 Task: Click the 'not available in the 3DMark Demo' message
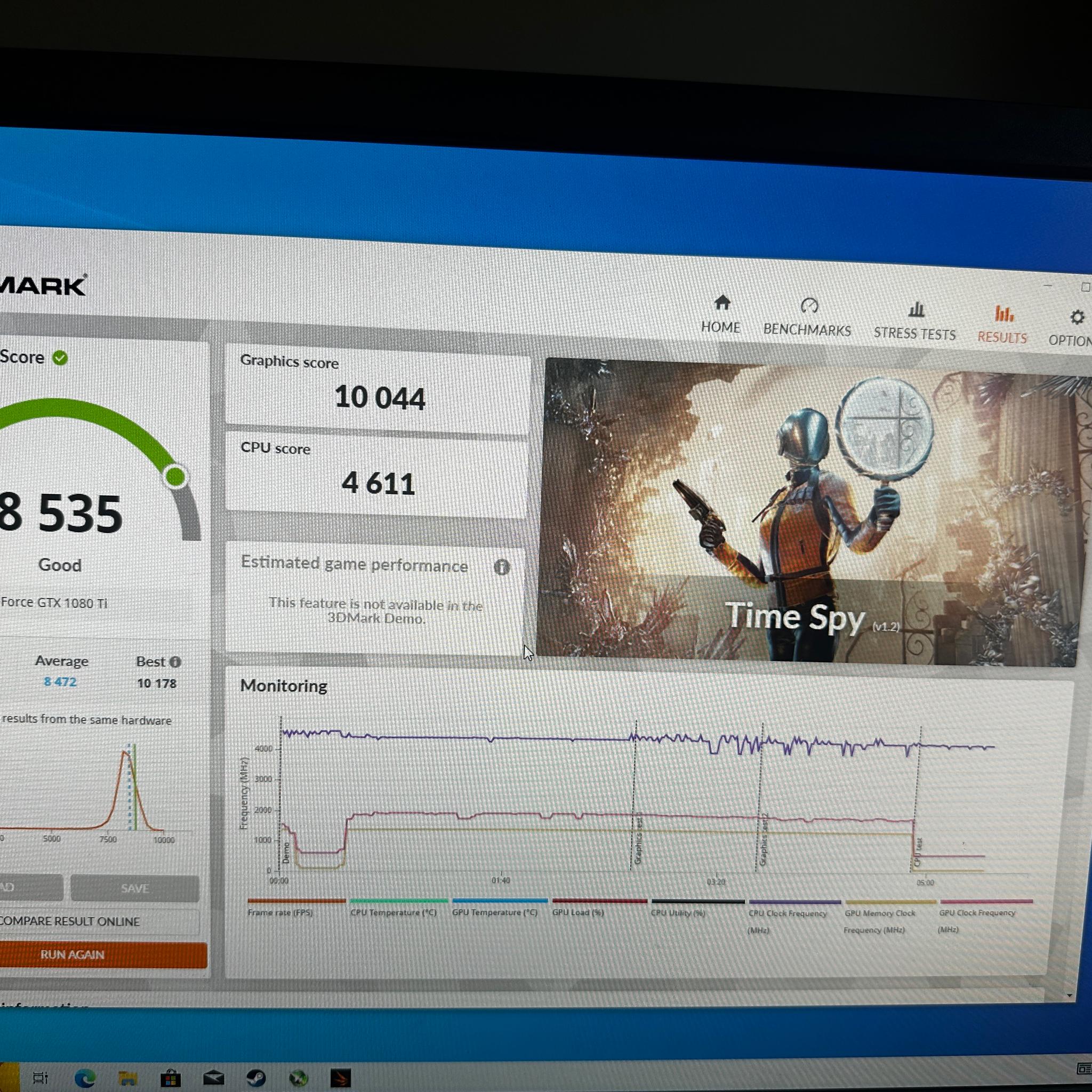pyautogui.click(x=376, y=611)
